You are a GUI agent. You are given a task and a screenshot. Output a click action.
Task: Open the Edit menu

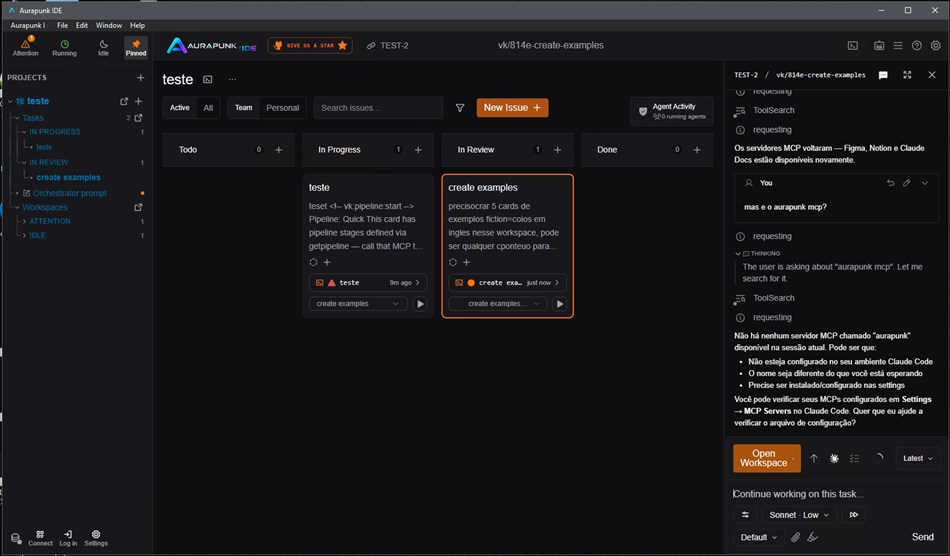[x=82, y=25]
